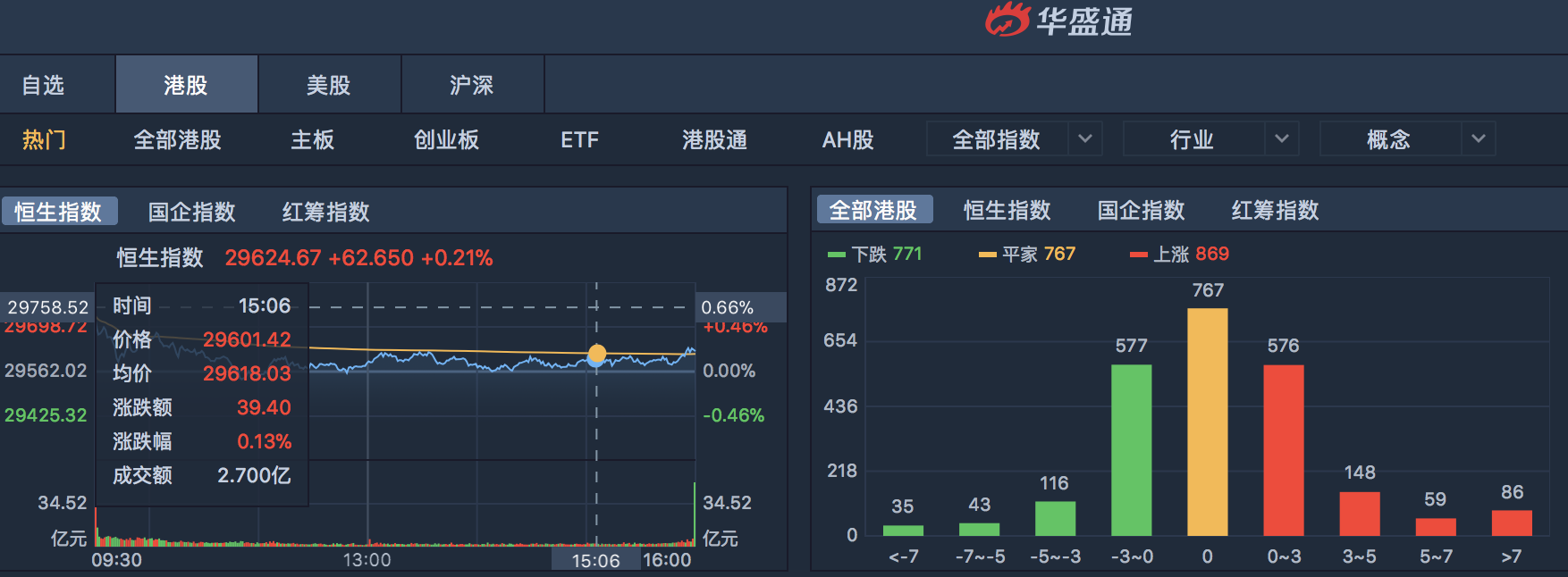
Task: Switch the chart to 红筹指数
Action: [x=326, y=212]
